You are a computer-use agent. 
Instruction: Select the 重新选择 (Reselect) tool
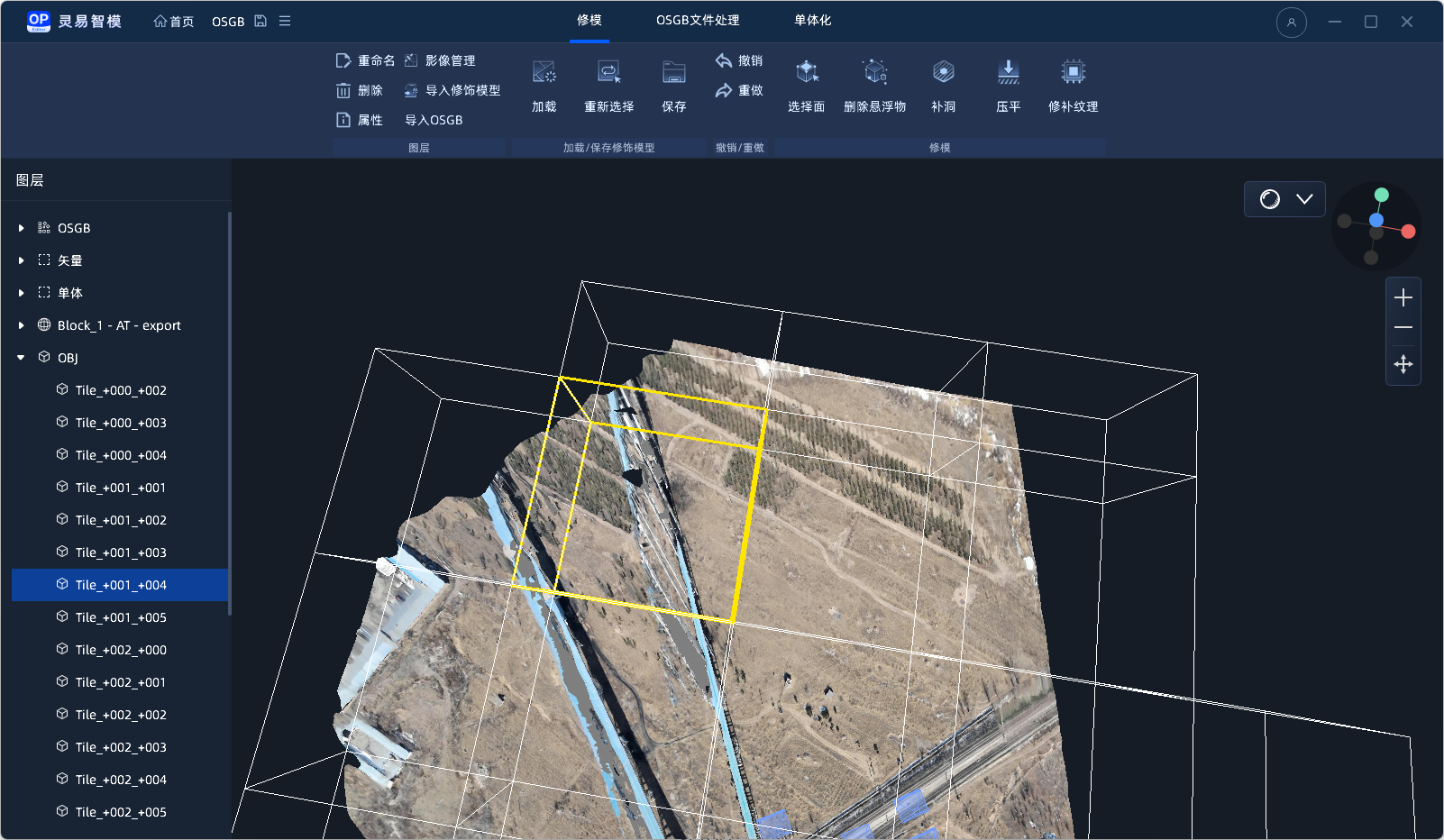pos(608,73)
